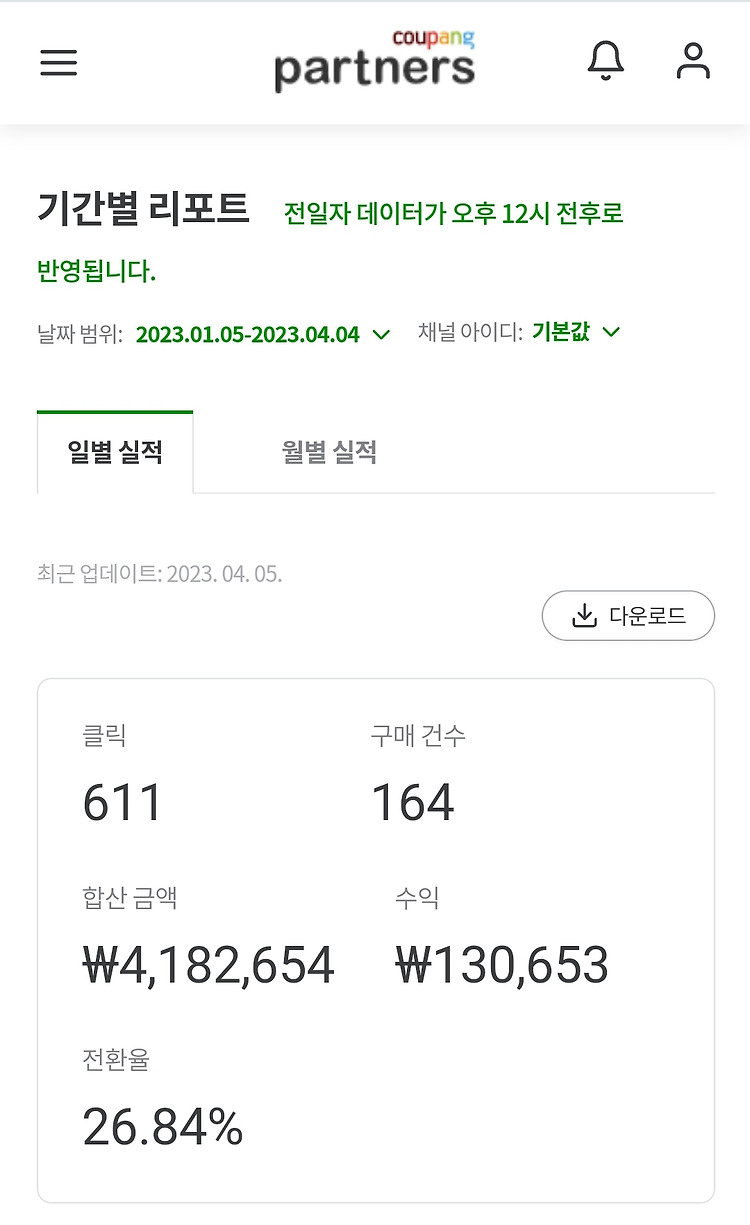Image resolution: width=750 pixels, height=1225 pixels.
Task: Switch to the 일별 실적 tab
Action: tap(115, 452)
